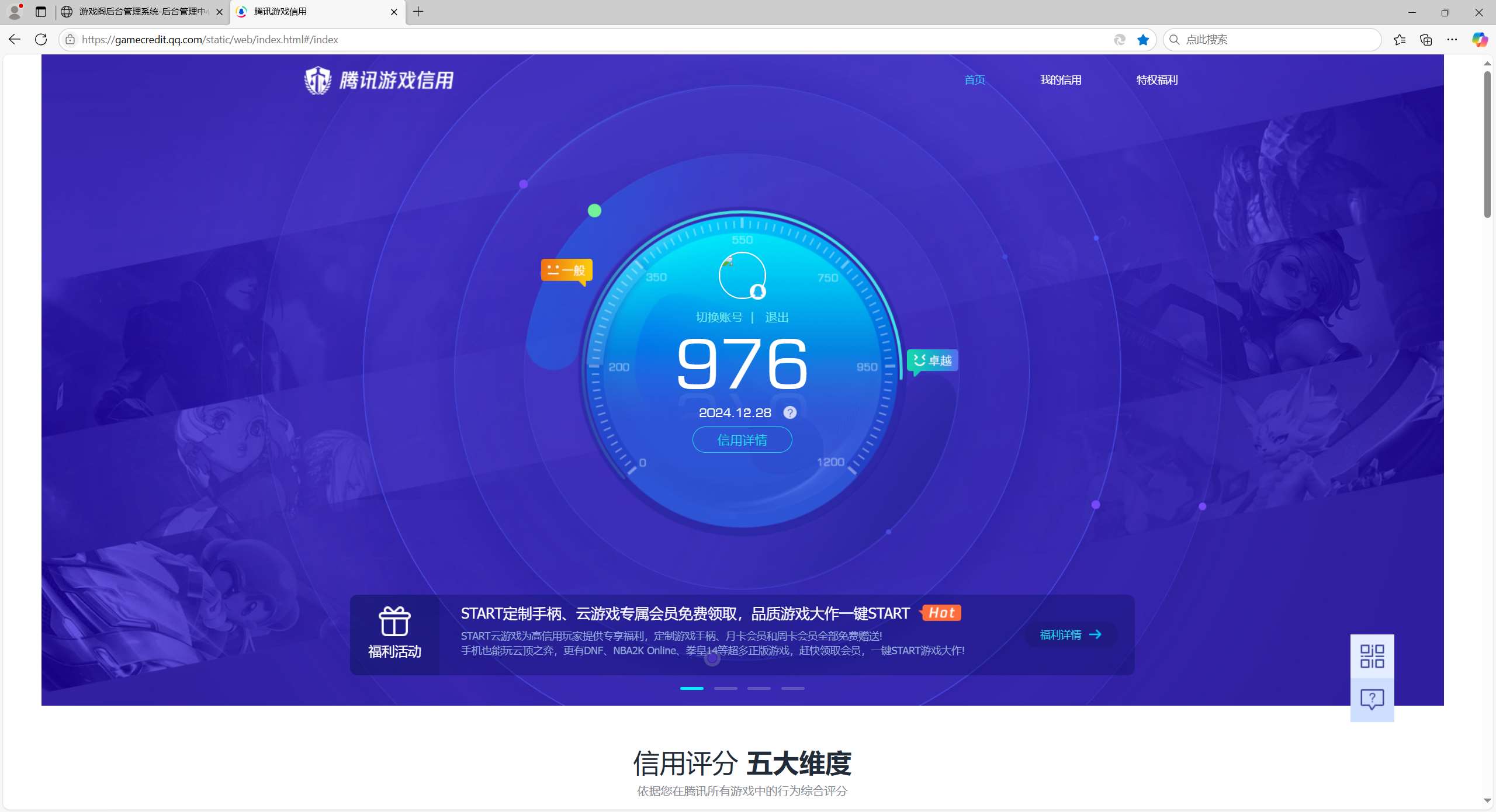Navigate to 我的信用 in the site menu
Viewport: 1496px width, 812px height.
coord(1061,79)
